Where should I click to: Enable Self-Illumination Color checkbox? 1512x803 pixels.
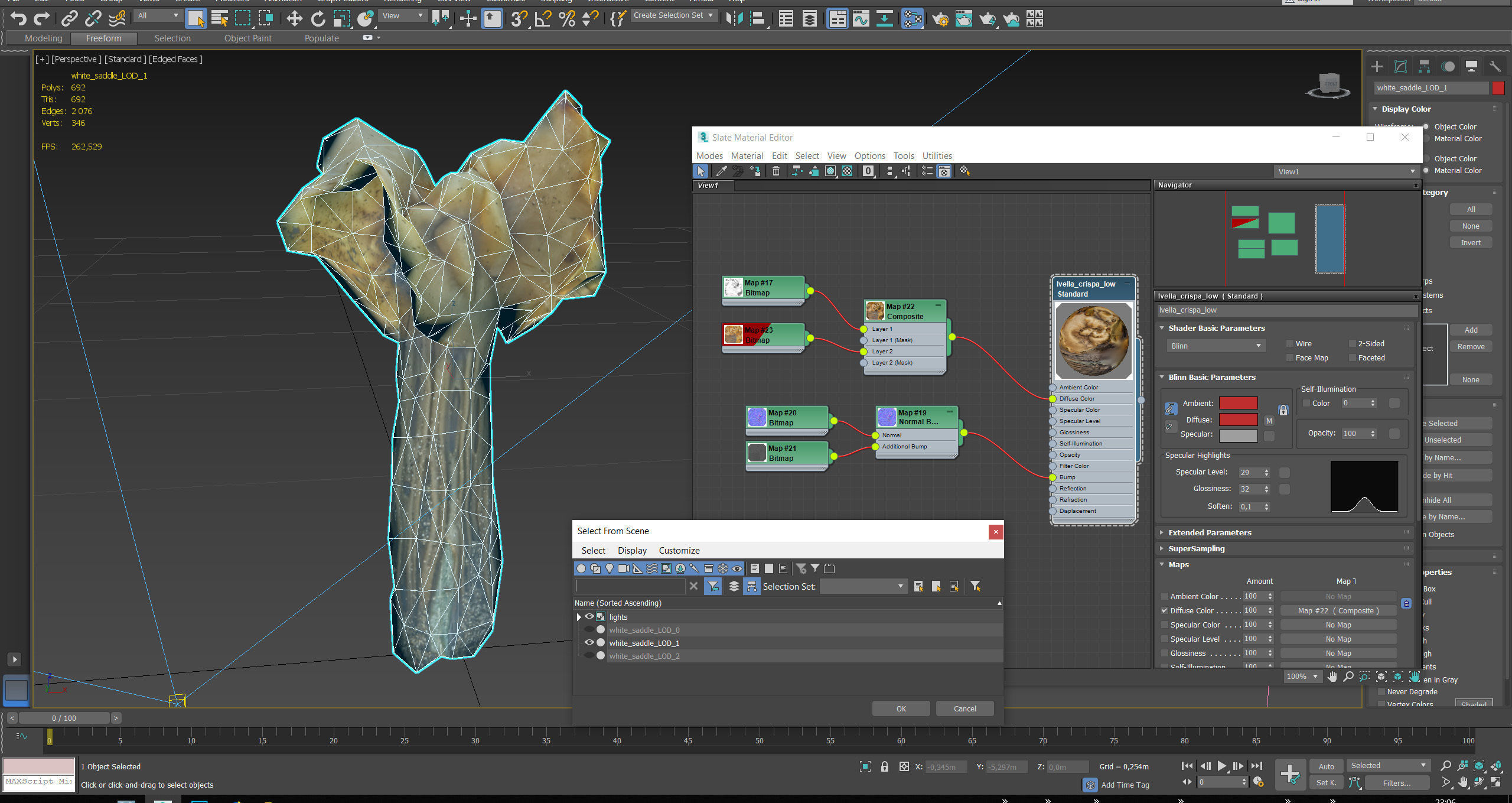[x=1306, y=403]
